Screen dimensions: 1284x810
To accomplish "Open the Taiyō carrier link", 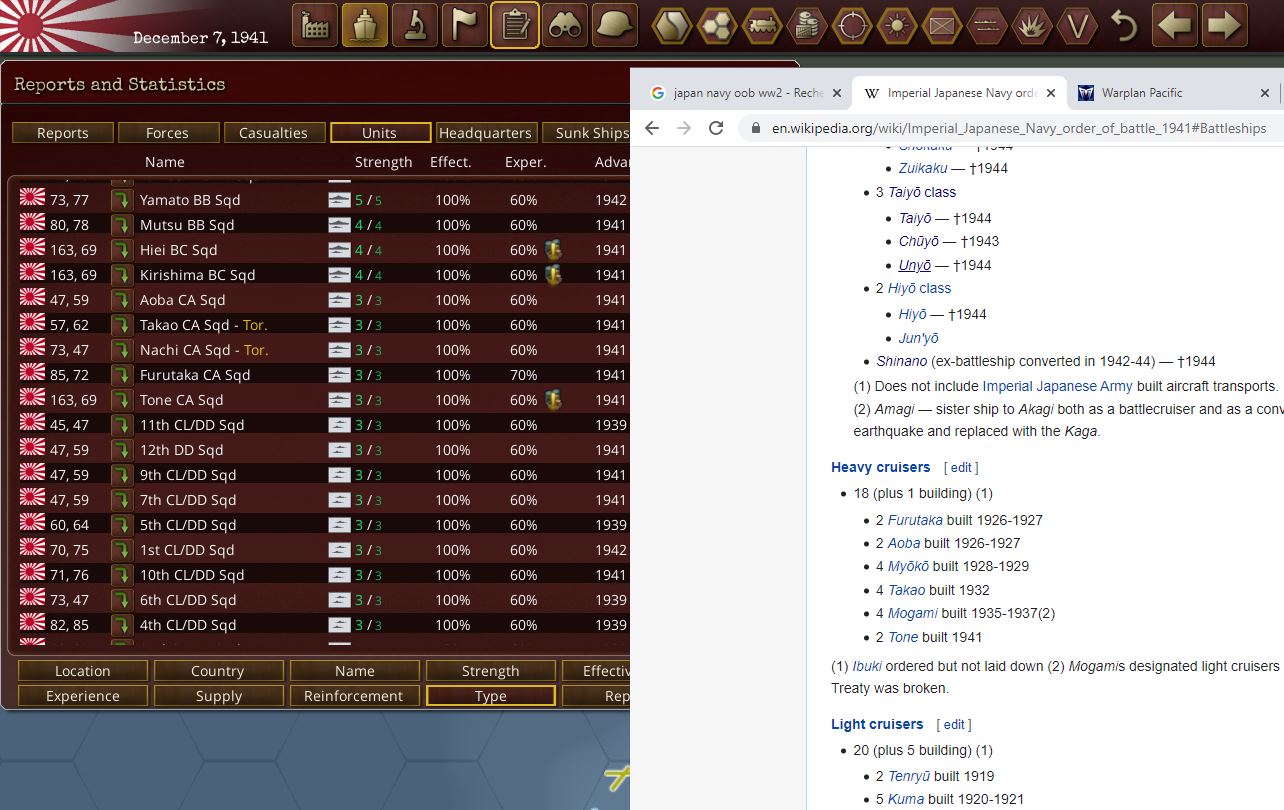I will coord(915,218).
